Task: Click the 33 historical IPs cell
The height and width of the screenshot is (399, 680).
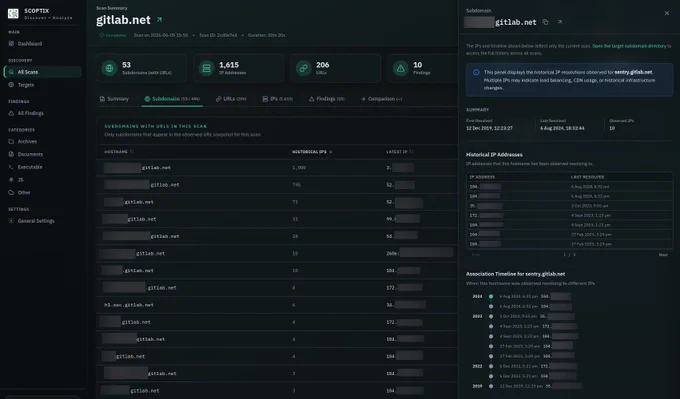Action: click(x=295, y=219)
